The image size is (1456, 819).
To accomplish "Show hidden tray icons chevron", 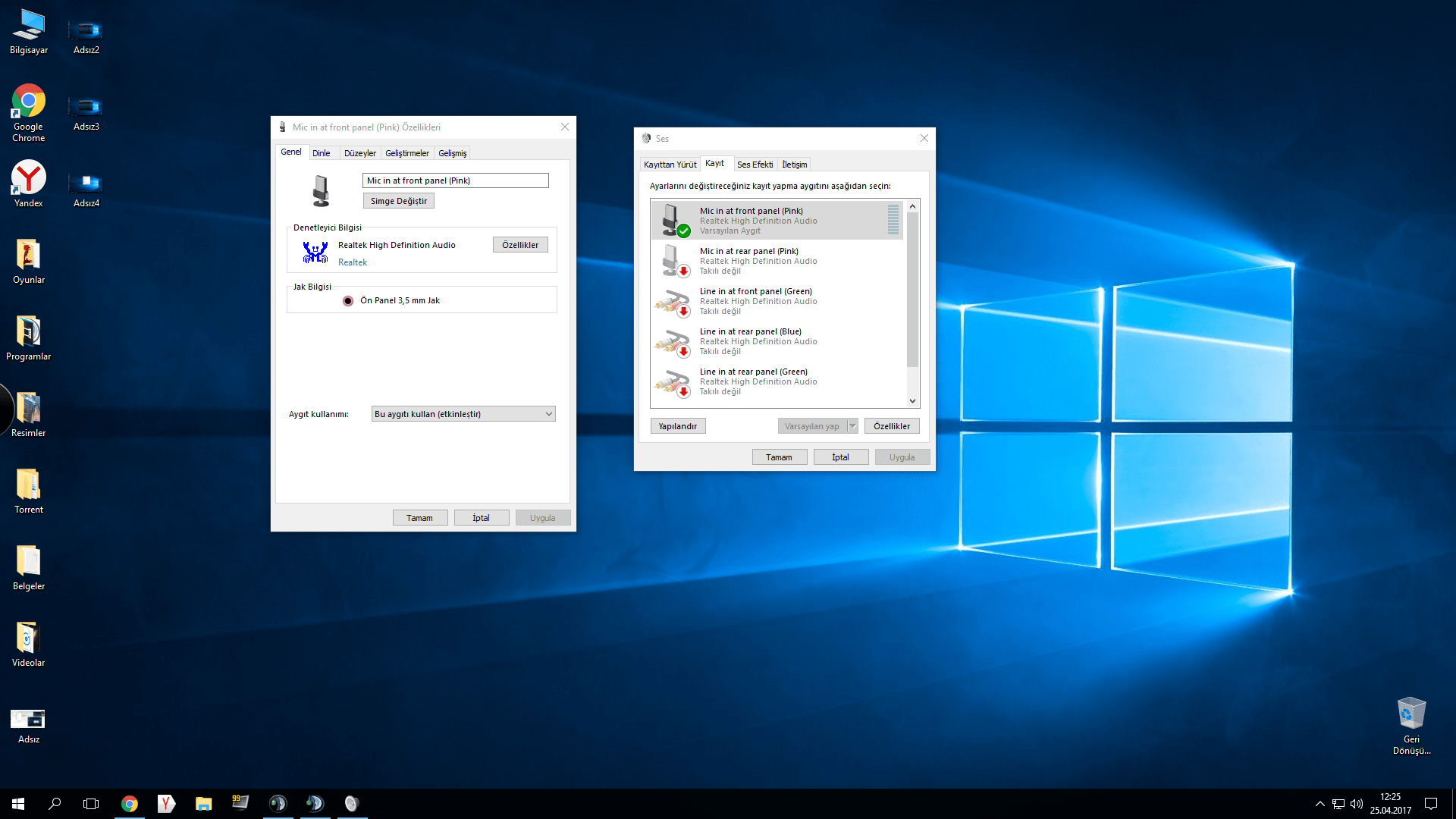I will 1319,804.
